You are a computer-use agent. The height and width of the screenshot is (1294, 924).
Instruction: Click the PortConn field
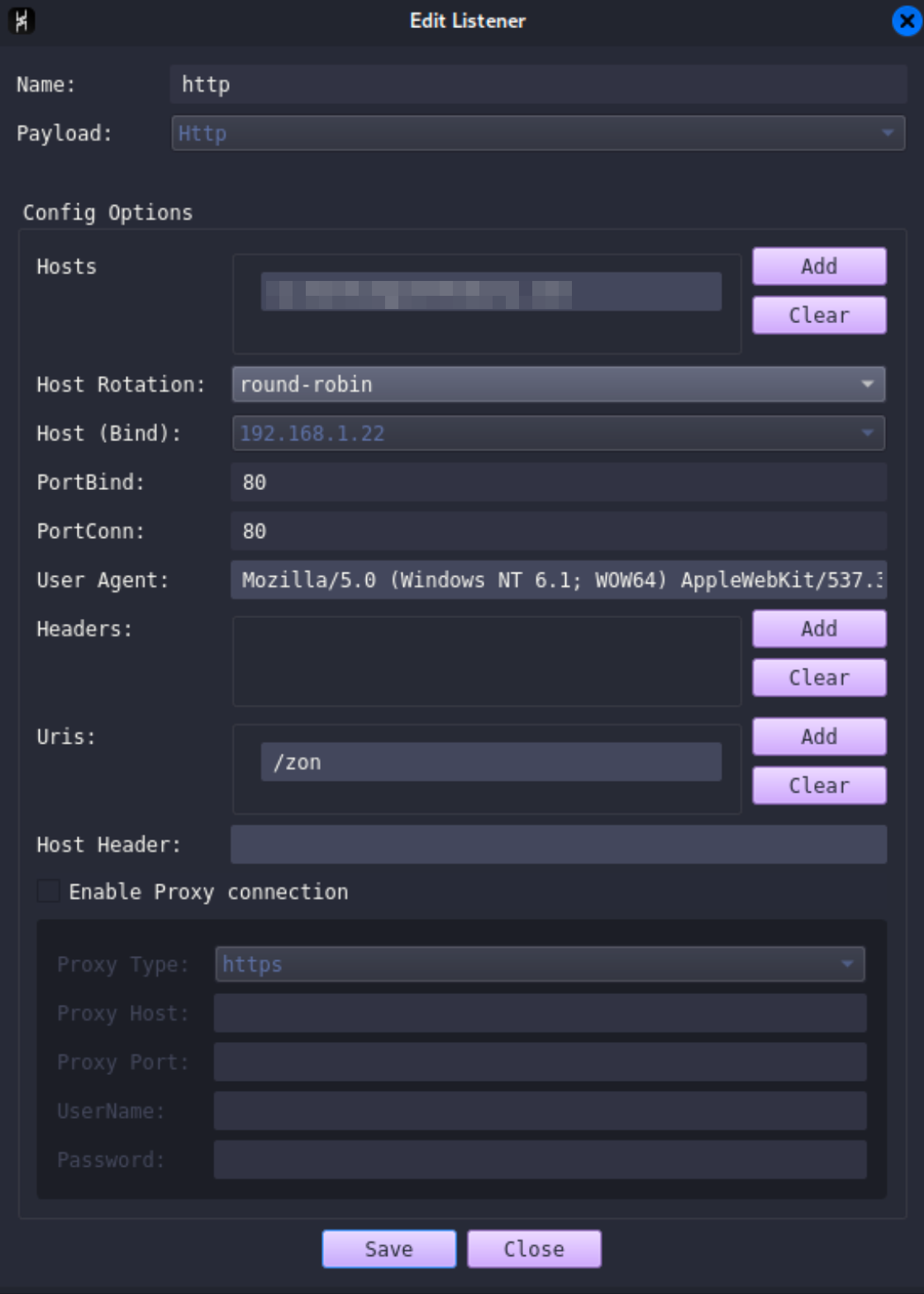[559, 530]
